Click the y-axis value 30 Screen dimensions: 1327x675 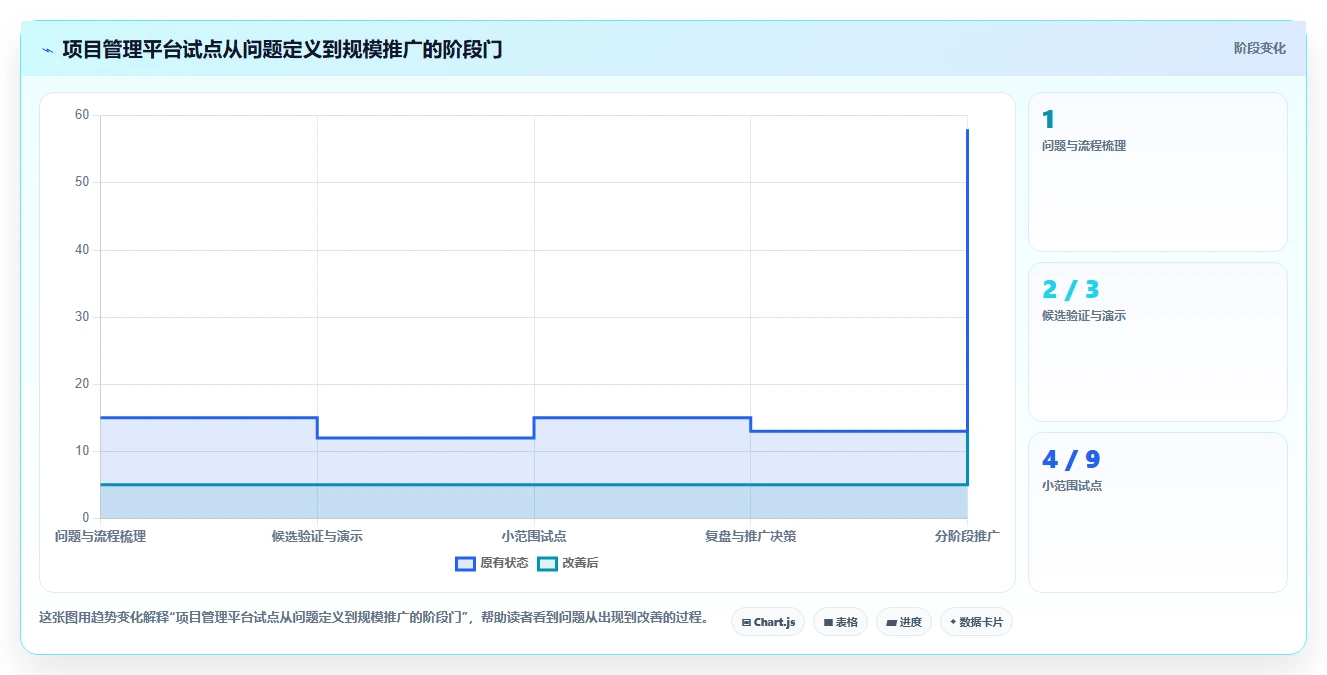[x=82, y=317]
